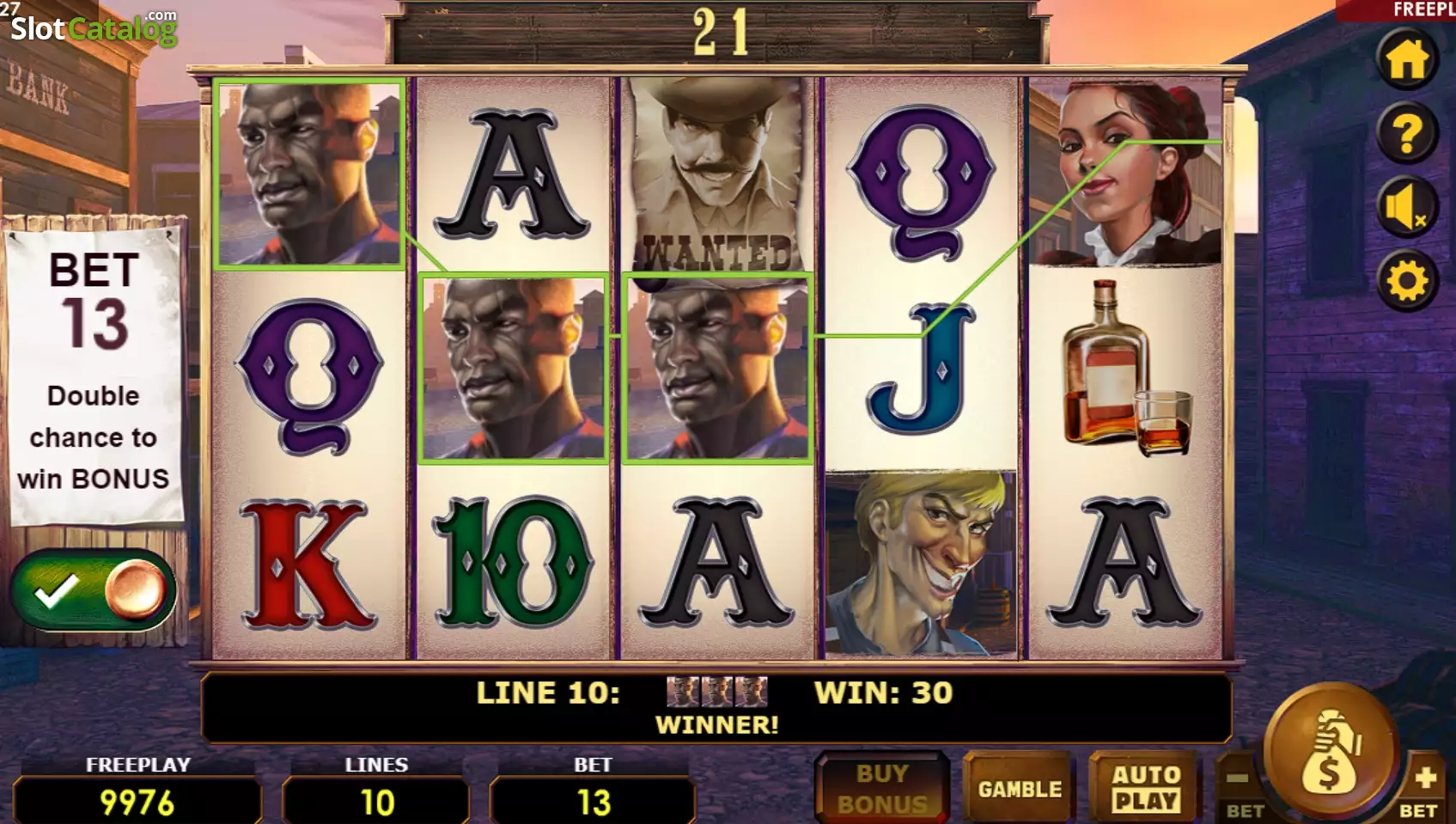Click the whiskey bottle symbol on reels
Image resolution: width=1456 pixels, height=824 pixels.
(x=1125, y=368)
